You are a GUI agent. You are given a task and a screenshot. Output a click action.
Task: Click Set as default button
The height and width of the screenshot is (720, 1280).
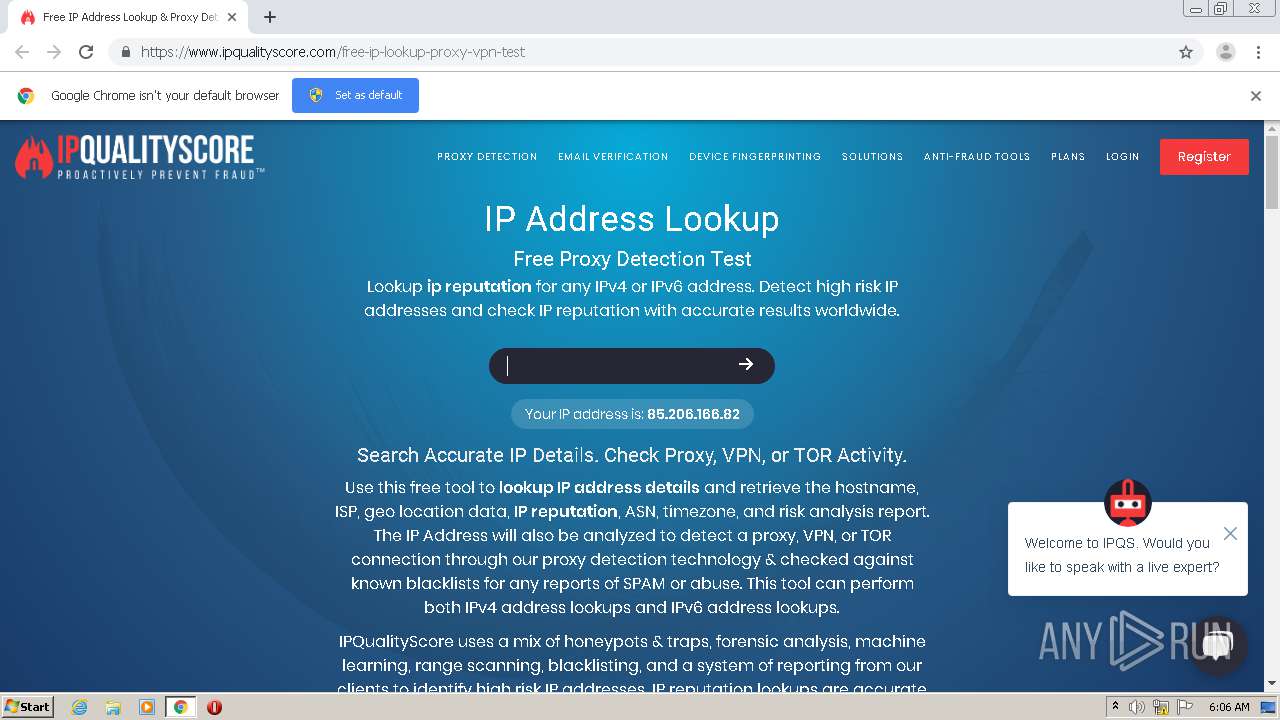point(355,95)
